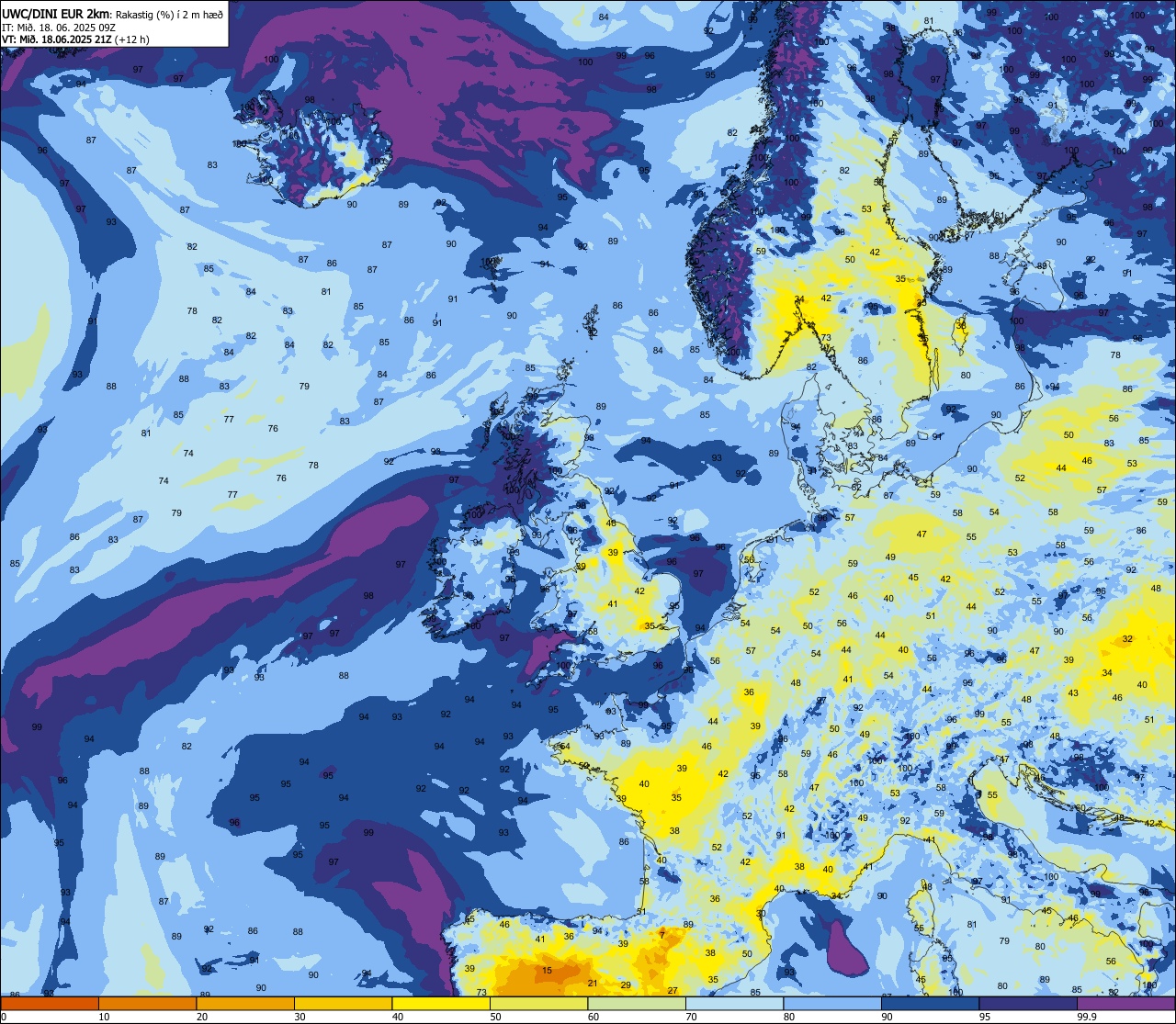Image resolution: width=1176 pixels, height=1024 pixels.
Task: Click the legend tick label "20"
Action: (x=202, y=1017)
